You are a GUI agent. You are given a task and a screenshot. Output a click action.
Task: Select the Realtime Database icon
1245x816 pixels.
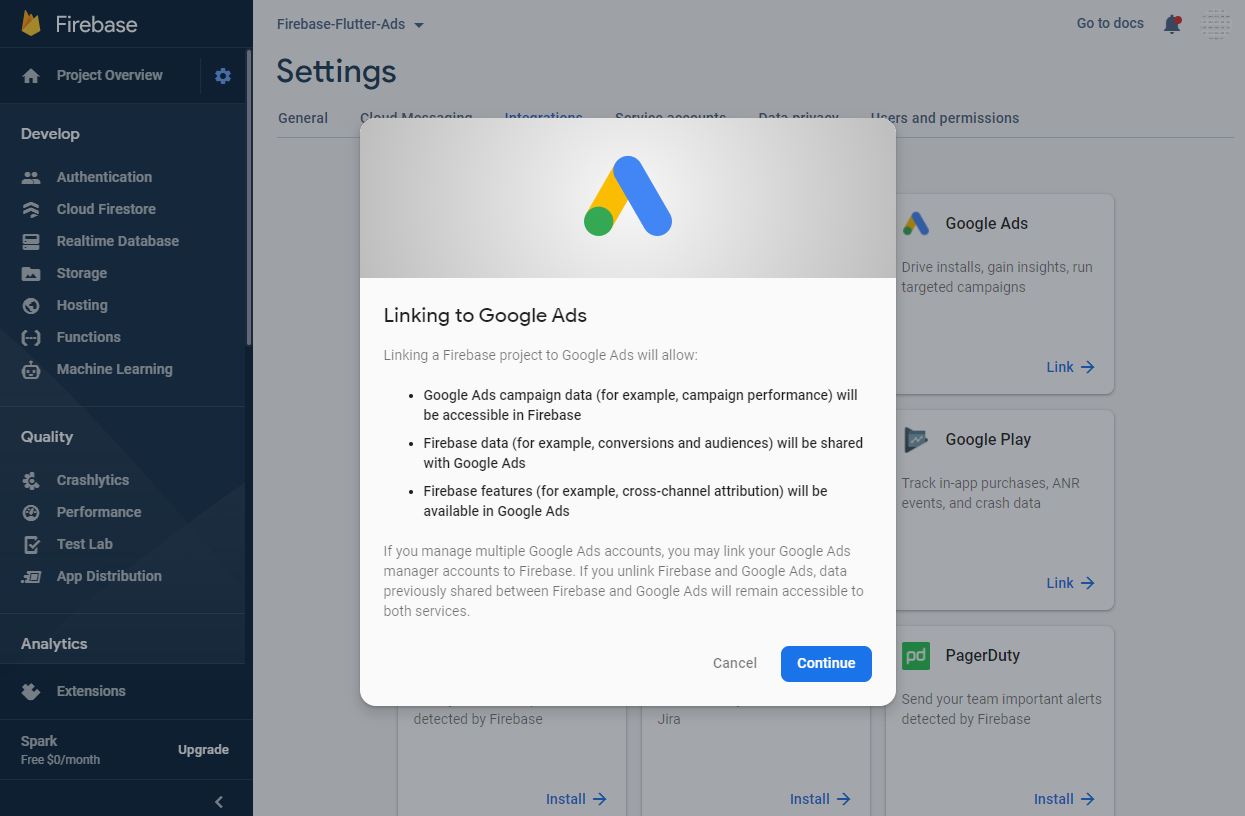31,241
